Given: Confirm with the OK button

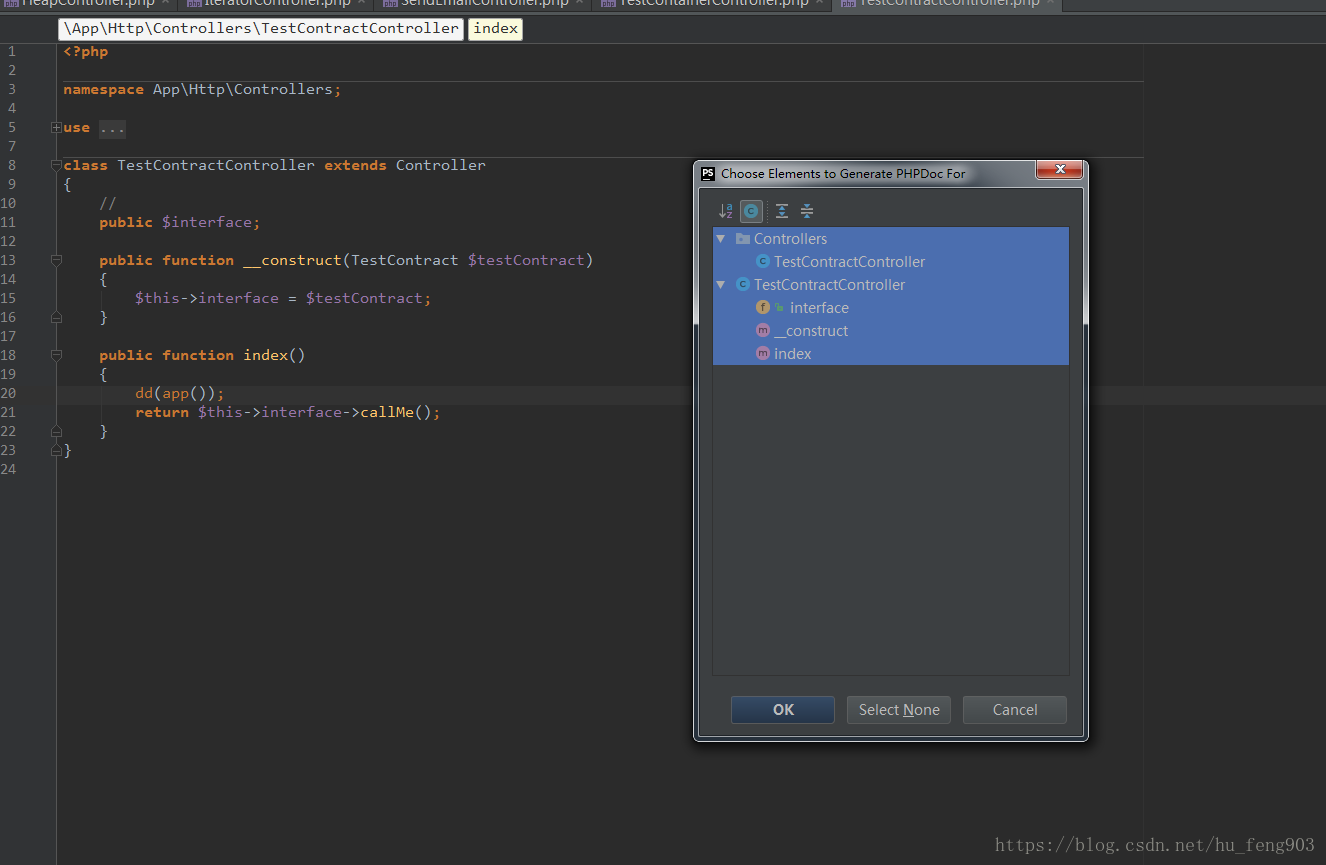Looking at the screenshot, I should click(x=783, y=710).
